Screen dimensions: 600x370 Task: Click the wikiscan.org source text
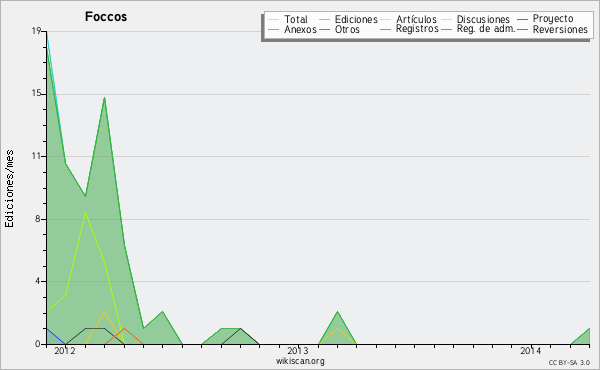(x=300, y=361)
